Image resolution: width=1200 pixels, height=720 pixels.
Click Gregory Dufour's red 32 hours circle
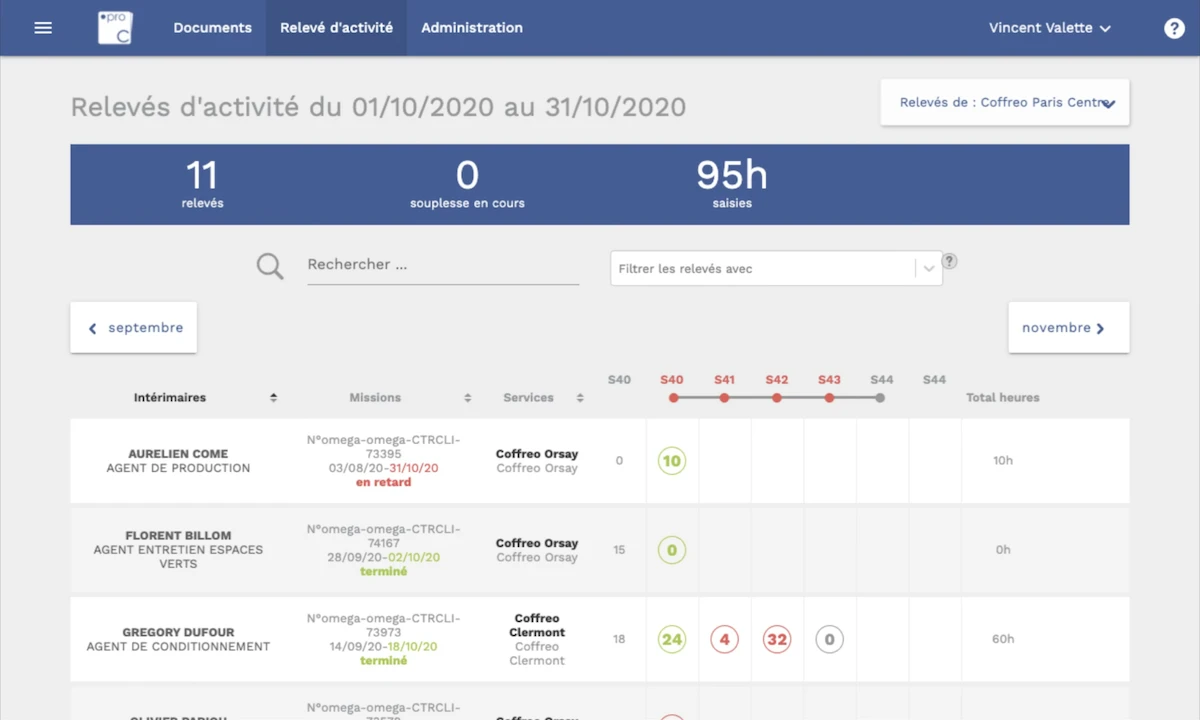coord(777,639)
